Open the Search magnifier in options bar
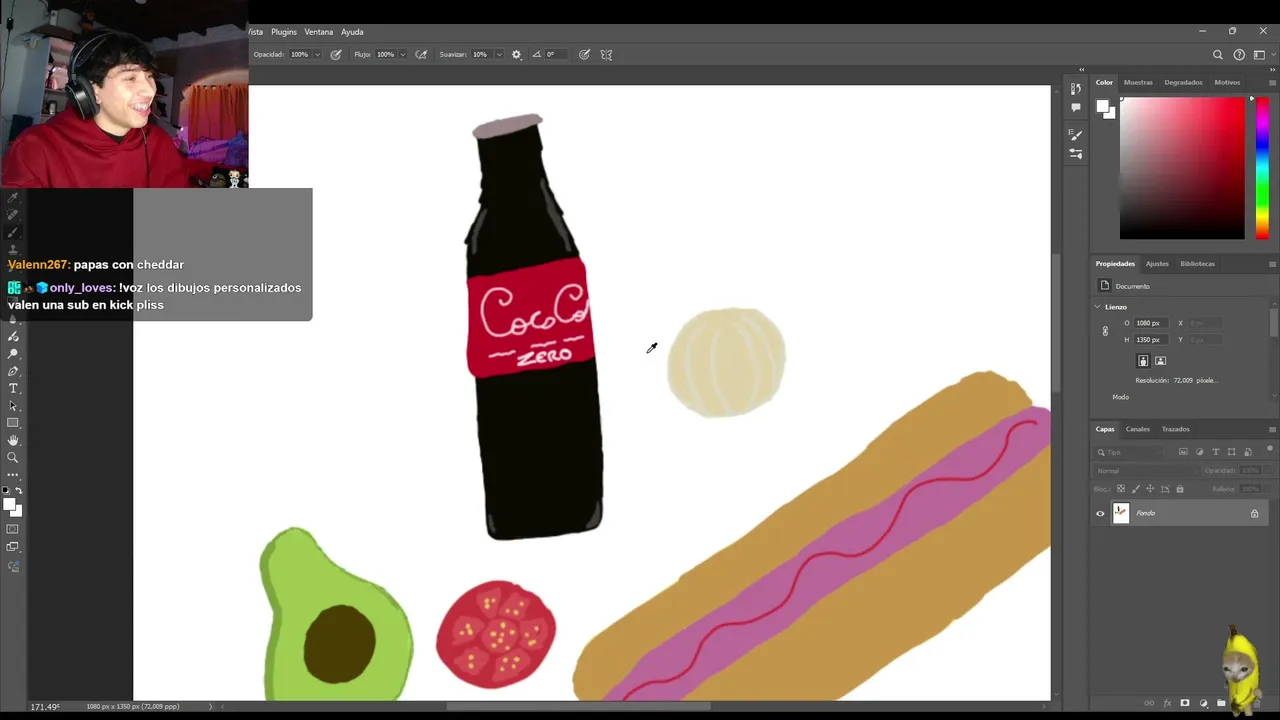1280x720 pixels. (x=1218, y=55)
